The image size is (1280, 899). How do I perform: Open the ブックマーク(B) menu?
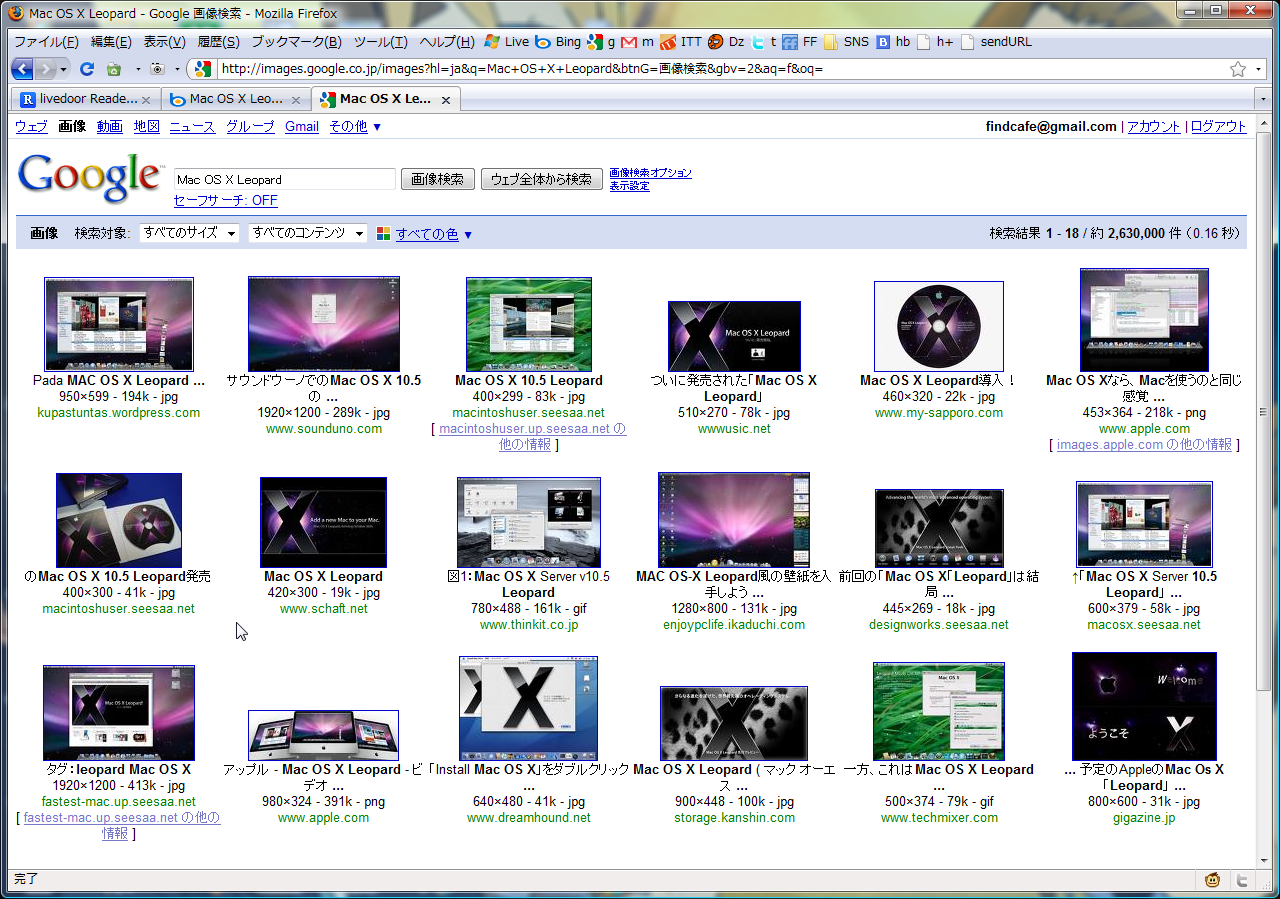(x=296, y=42)
